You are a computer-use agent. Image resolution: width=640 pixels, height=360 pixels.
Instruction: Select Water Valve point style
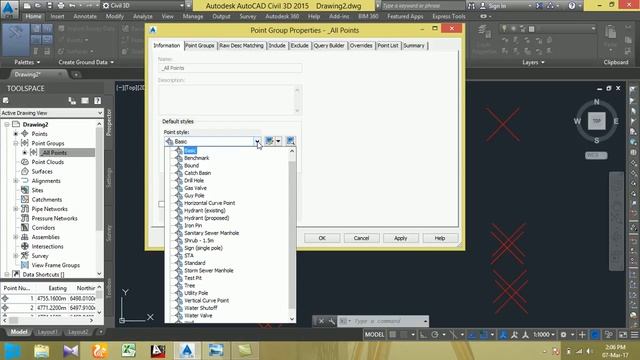pos(198,316)
